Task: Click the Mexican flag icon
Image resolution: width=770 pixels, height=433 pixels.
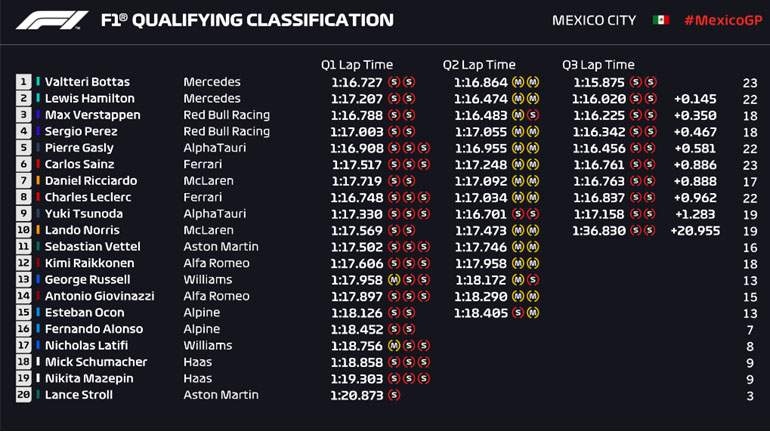Action: (x=660, y=20)
